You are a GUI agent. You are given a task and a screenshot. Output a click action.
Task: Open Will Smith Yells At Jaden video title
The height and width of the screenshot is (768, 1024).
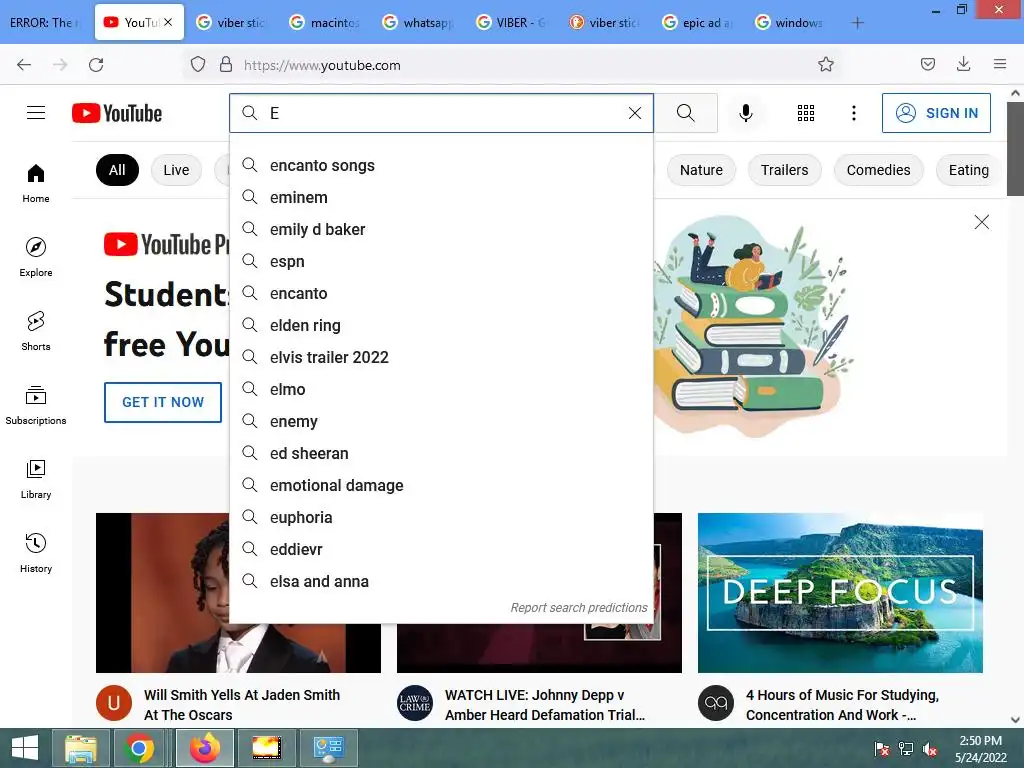(242, 705)
